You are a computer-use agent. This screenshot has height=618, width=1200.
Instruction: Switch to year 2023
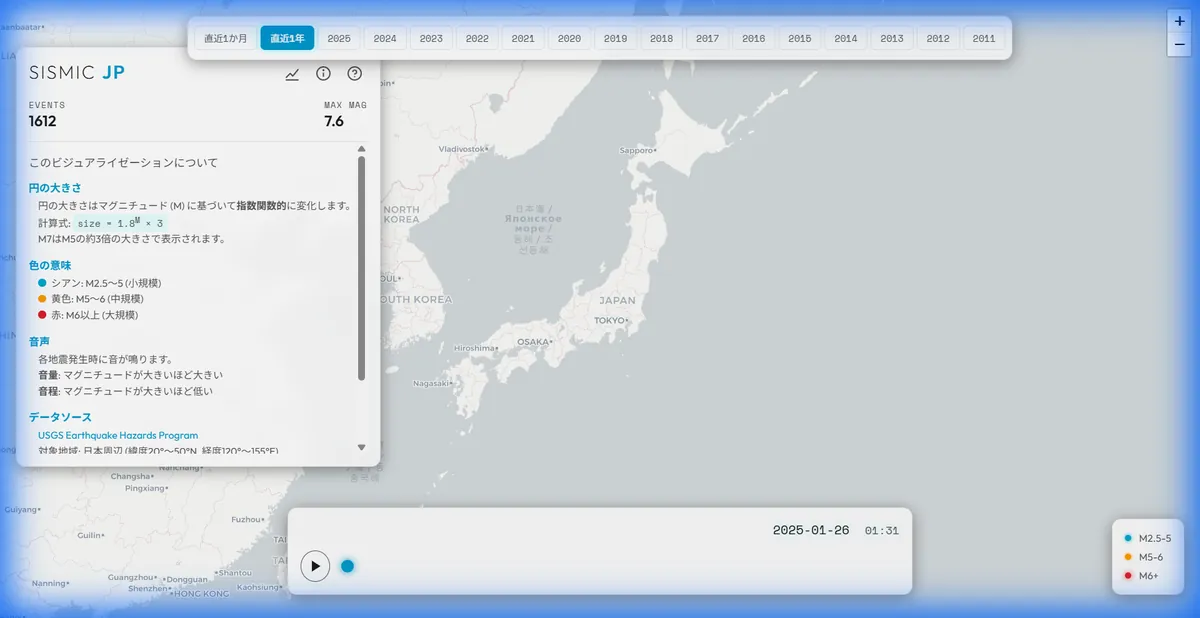431,38
